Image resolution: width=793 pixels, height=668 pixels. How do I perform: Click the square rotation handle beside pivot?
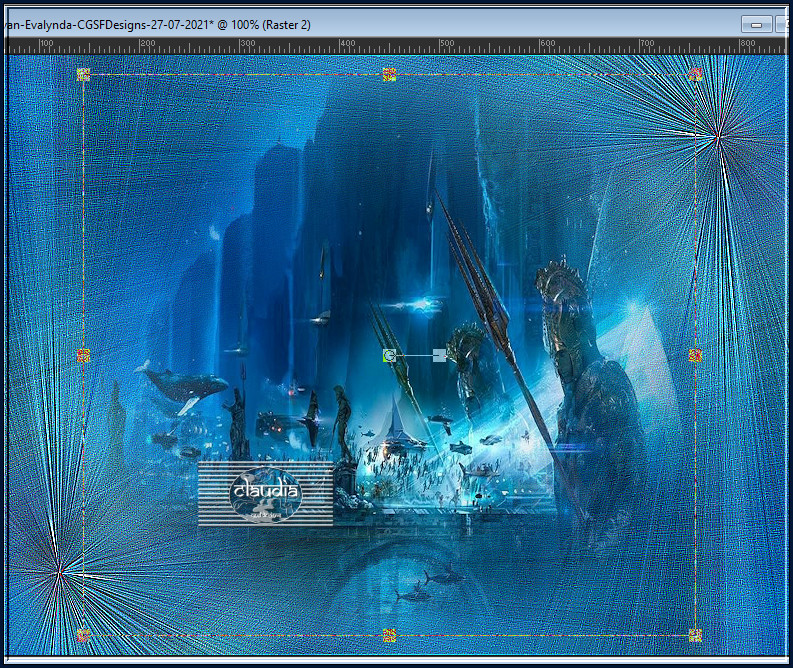tap(439, 355)
